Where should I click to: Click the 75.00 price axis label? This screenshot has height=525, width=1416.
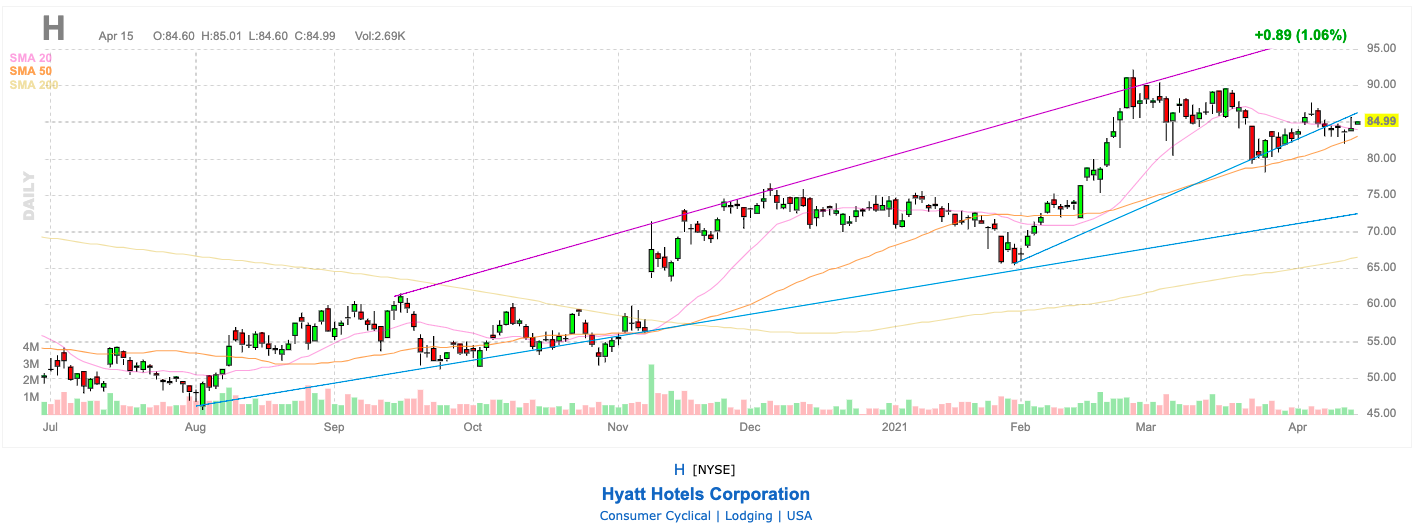pyautogui.click(x=1382, y=195)
